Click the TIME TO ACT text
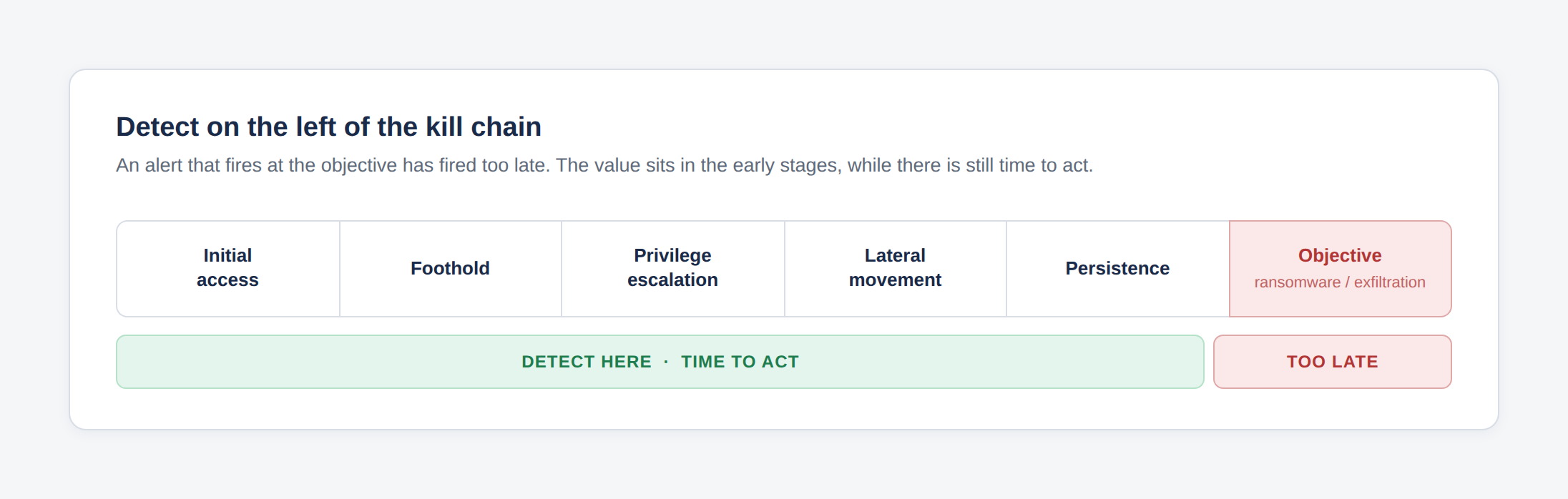 (740, 362)
